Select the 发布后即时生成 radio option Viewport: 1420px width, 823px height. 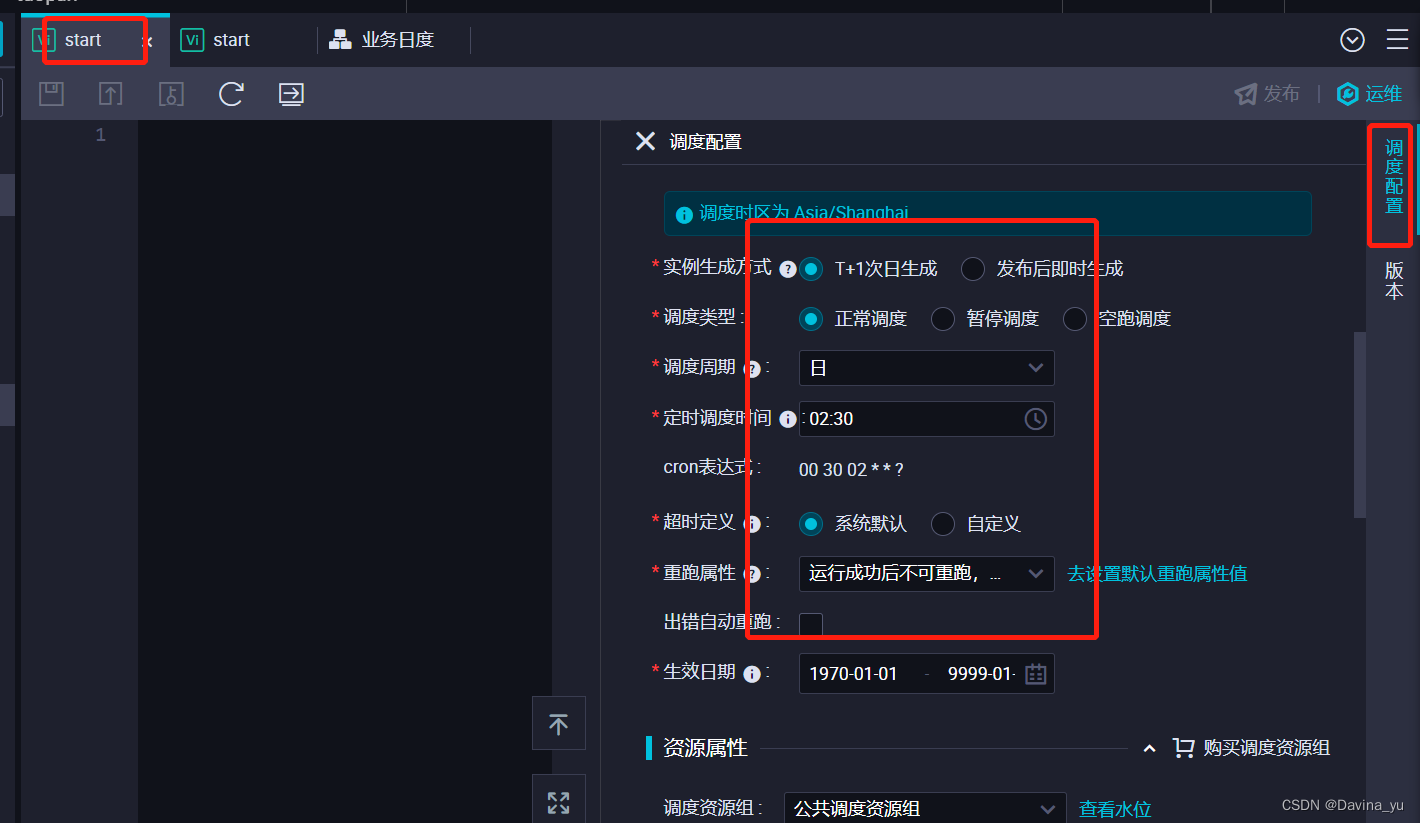[x=971, y=268]
